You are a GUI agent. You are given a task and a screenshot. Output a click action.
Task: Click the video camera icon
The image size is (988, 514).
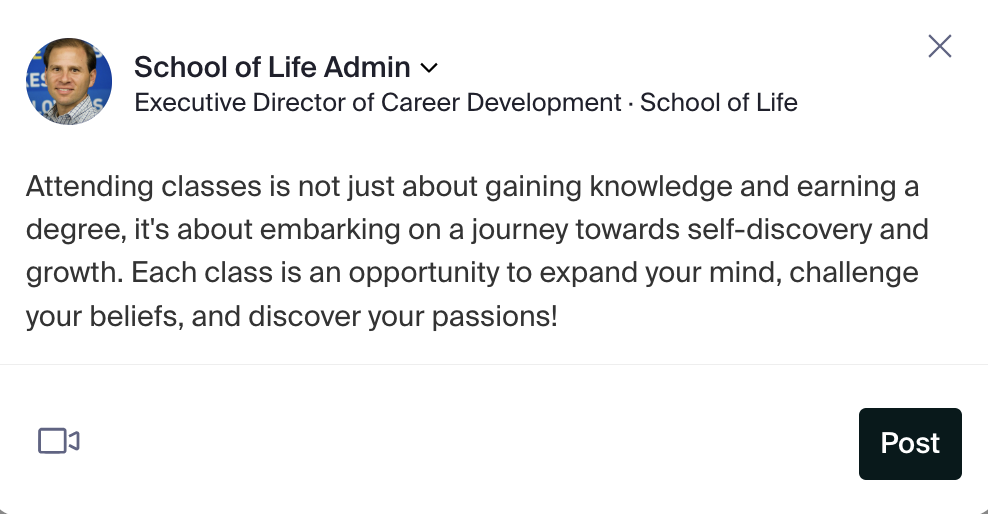coord(59,441)
